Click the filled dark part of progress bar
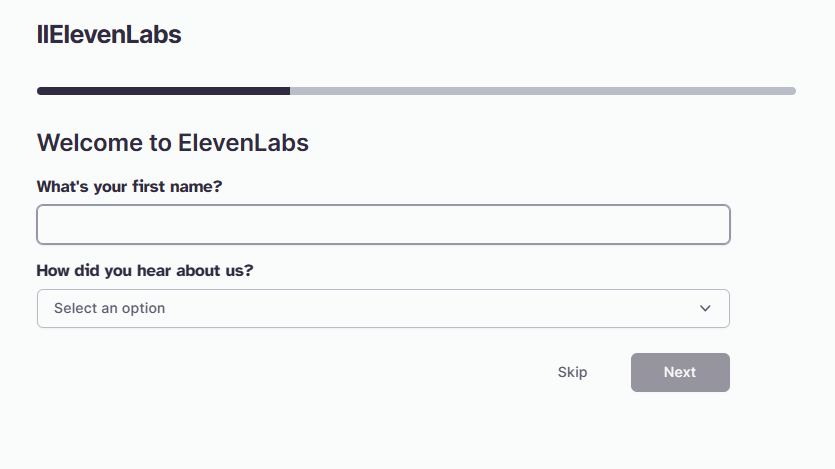835x469 pixels. coord(163,91)
